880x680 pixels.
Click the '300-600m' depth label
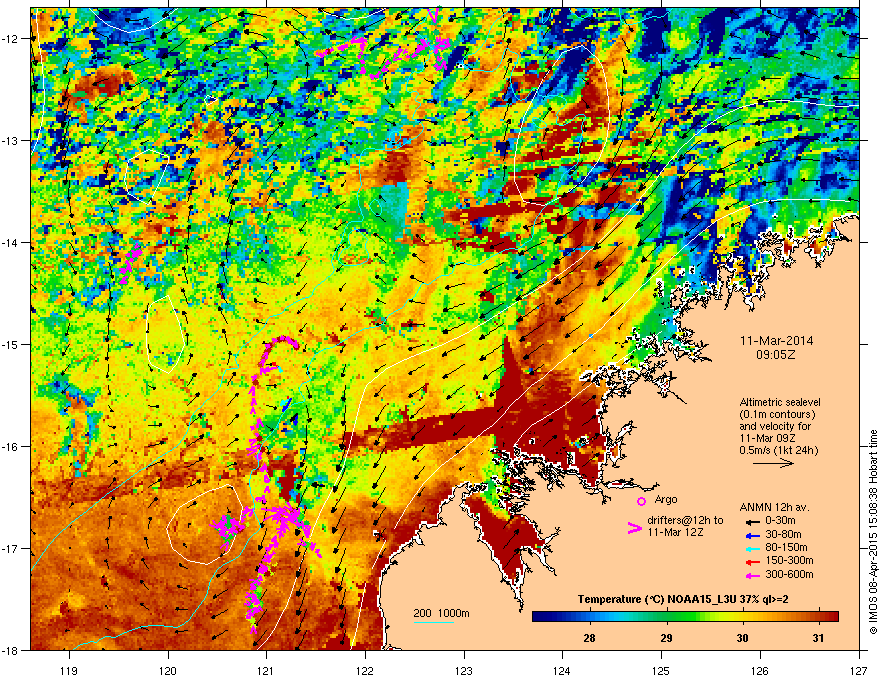[x=789, y=575]
